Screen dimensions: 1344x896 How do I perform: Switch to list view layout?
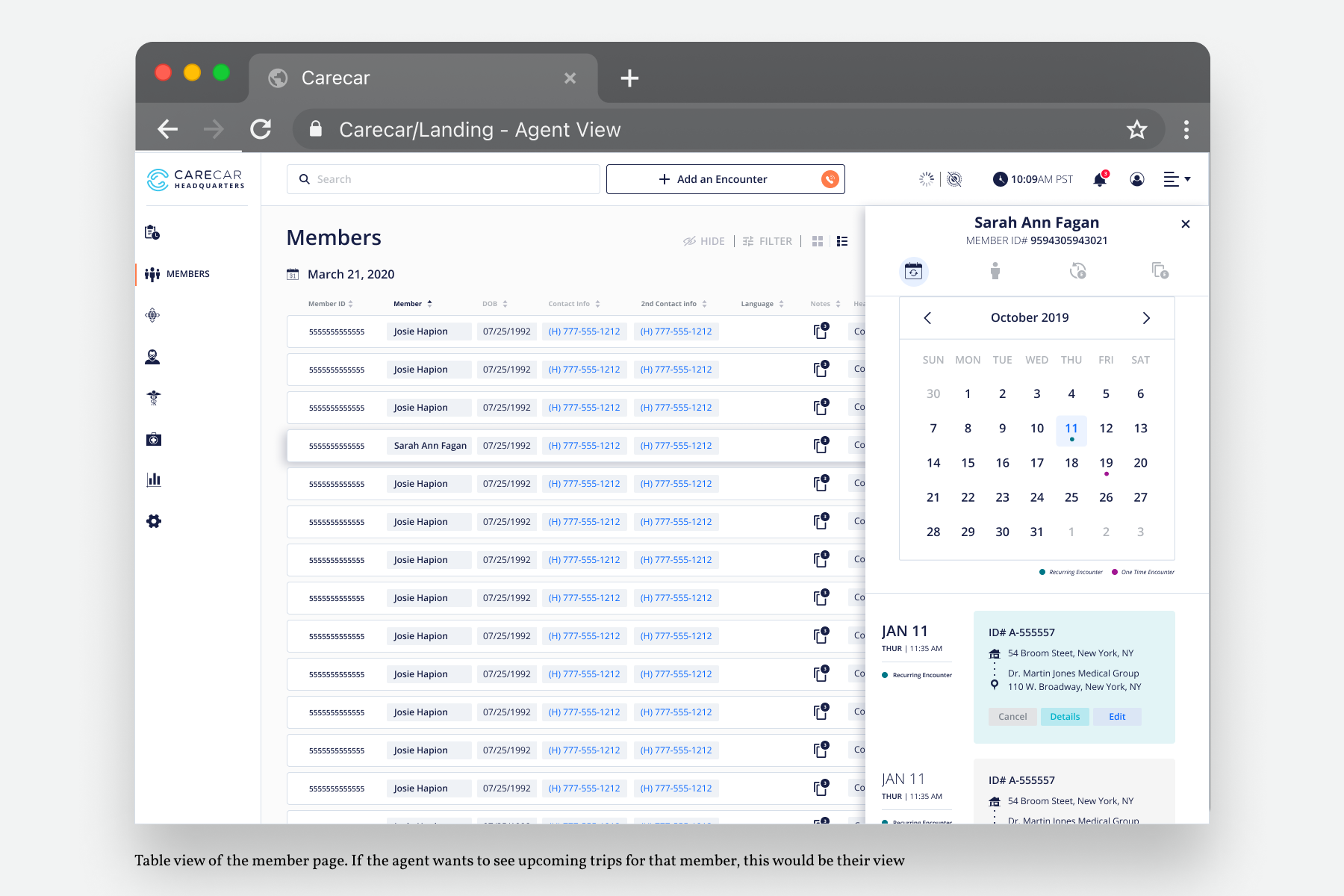[842, 241]
